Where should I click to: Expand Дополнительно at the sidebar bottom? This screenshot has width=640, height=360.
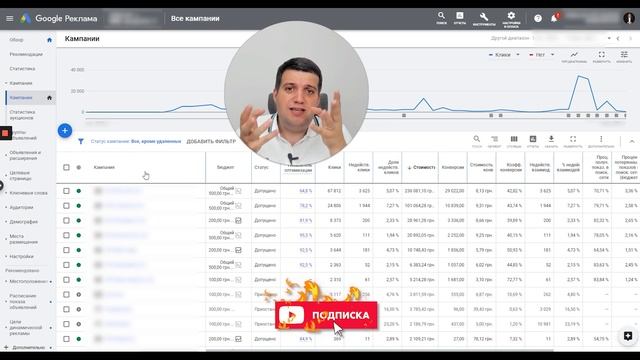(x=29, y=347)
